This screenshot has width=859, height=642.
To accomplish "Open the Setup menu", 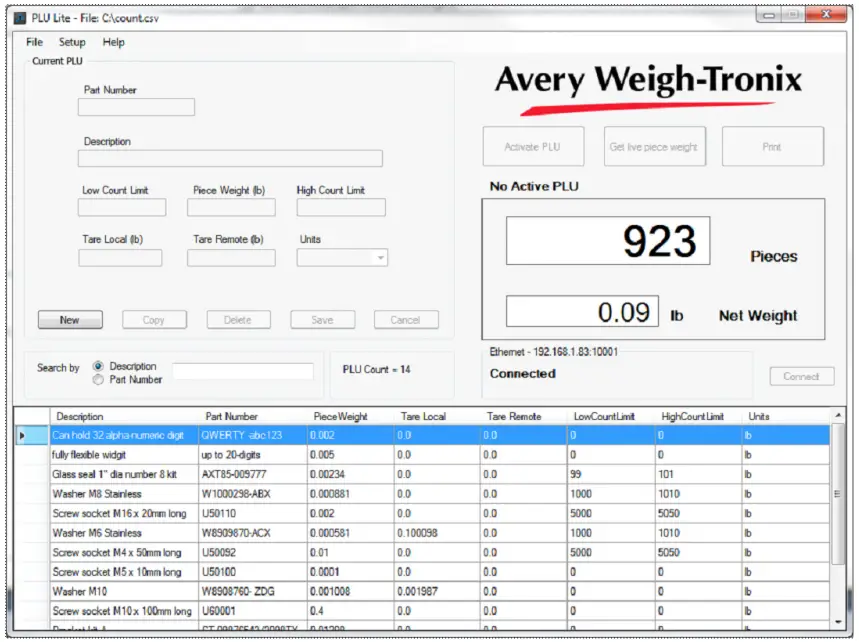I will [x=71, y=42].
